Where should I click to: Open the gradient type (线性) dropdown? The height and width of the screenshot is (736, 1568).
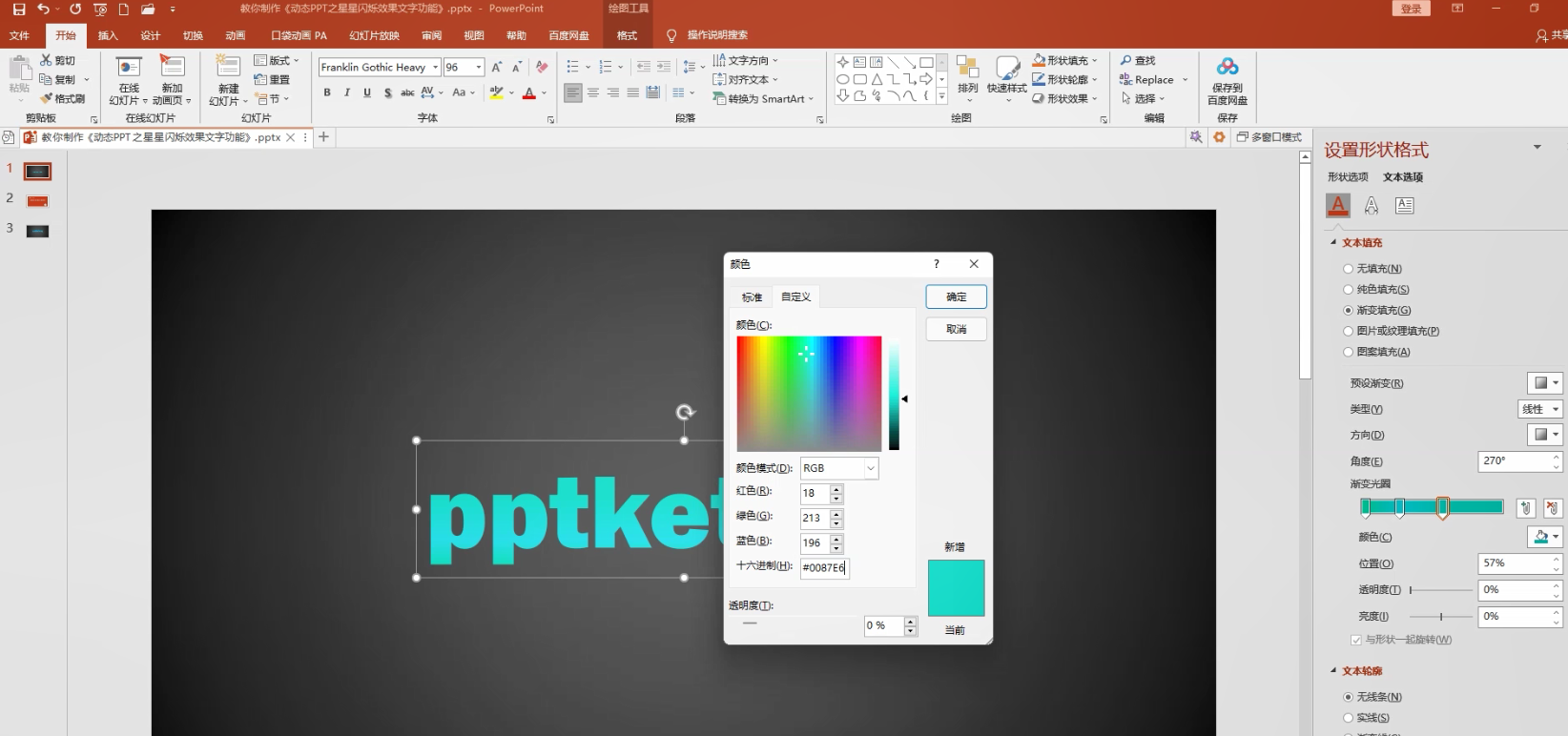pos(1540,409)
